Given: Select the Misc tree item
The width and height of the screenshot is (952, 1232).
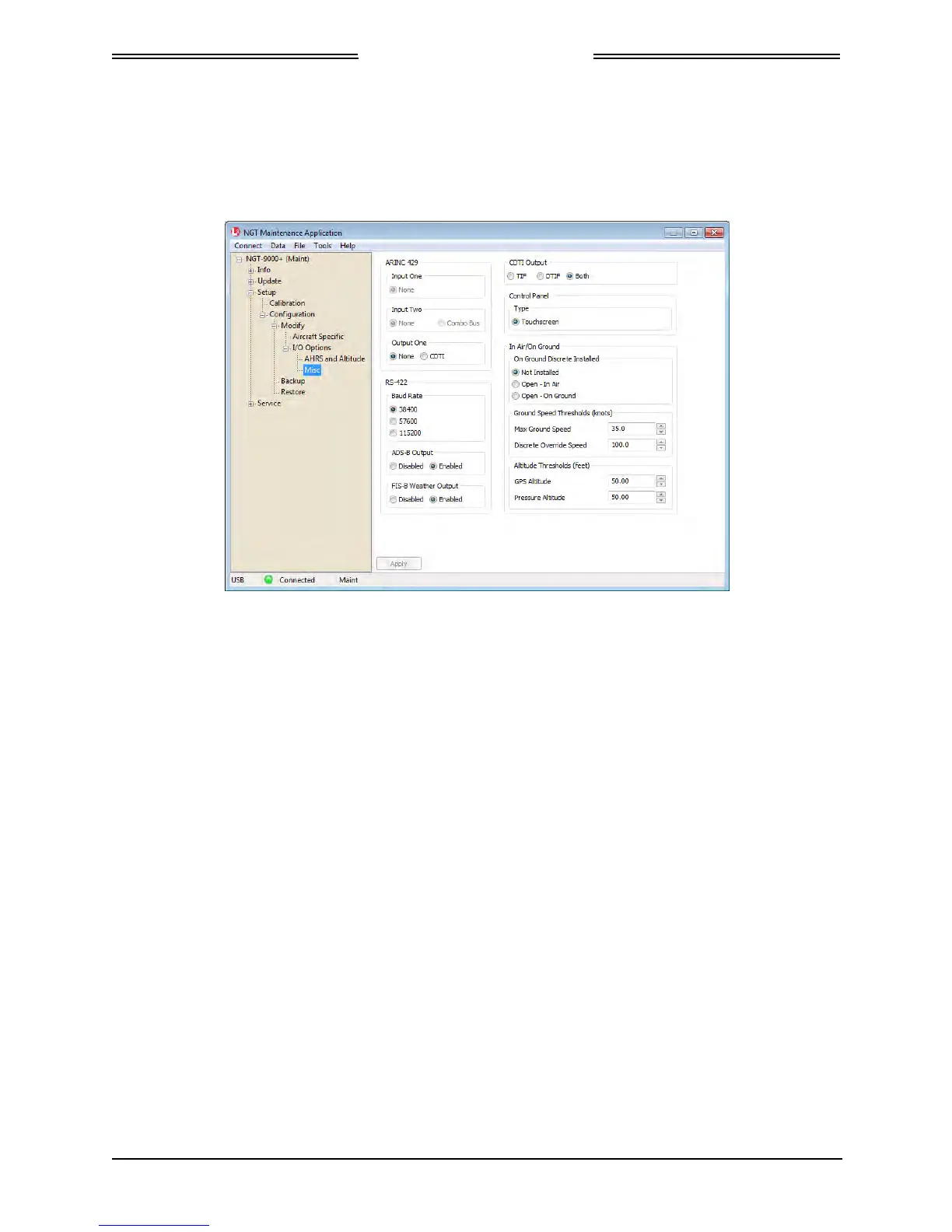Looking at the screenshot, I should 312,370.
